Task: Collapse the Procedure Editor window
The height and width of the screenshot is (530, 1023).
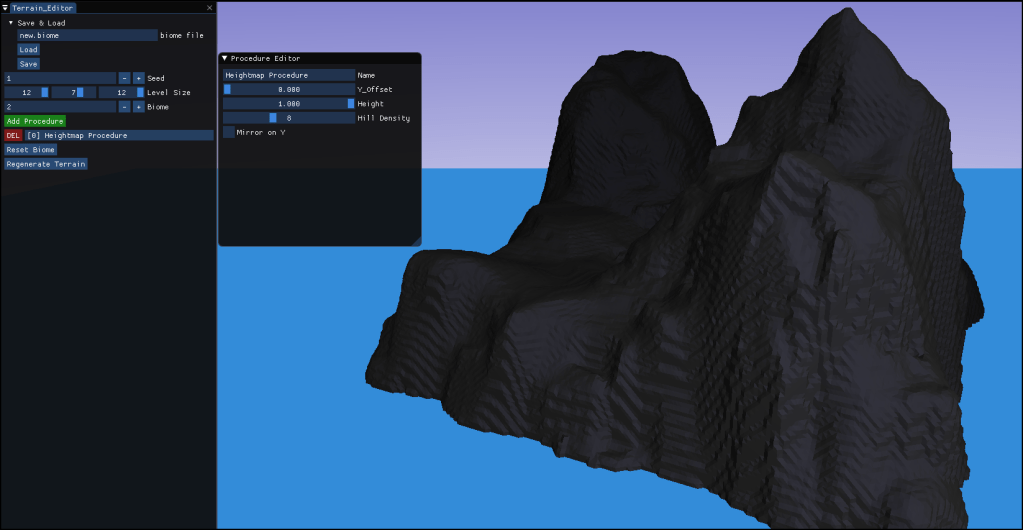Action: (225, 59)
